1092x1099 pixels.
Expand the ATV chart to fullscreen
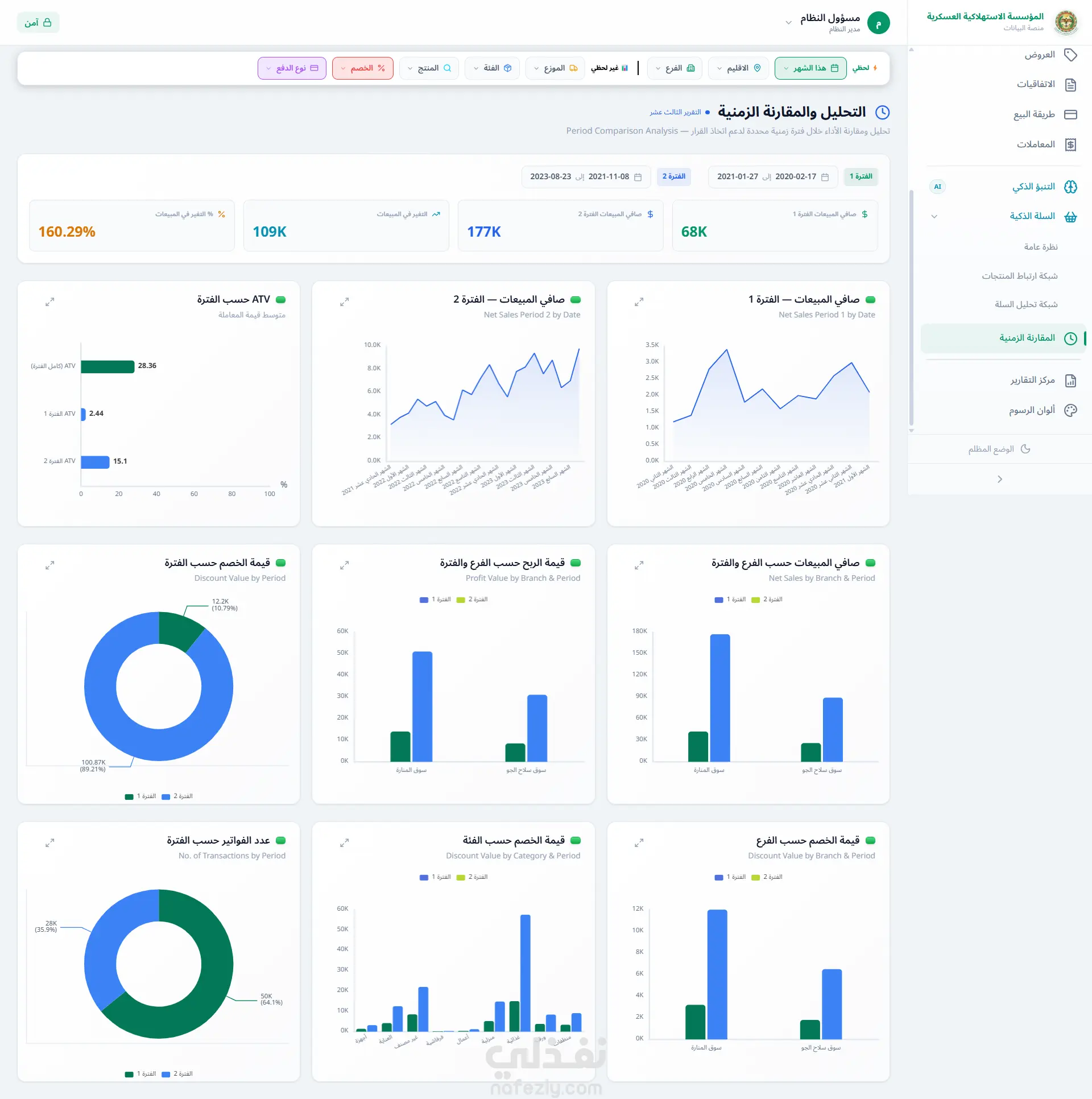50,302
